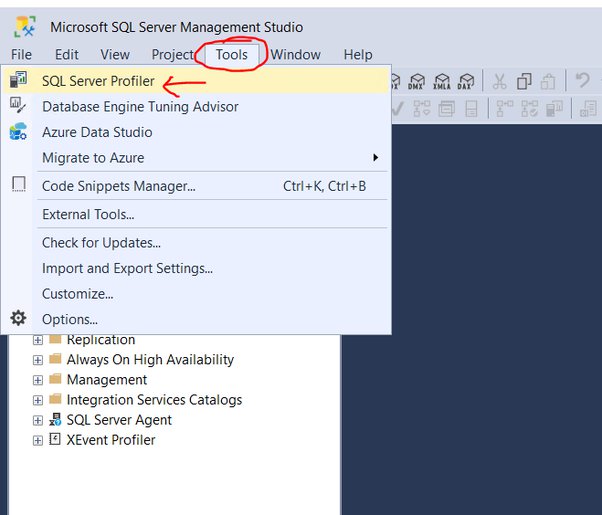Click Include Live Query Statistics icon
This screenshot has height=515, width=602.
529,109
